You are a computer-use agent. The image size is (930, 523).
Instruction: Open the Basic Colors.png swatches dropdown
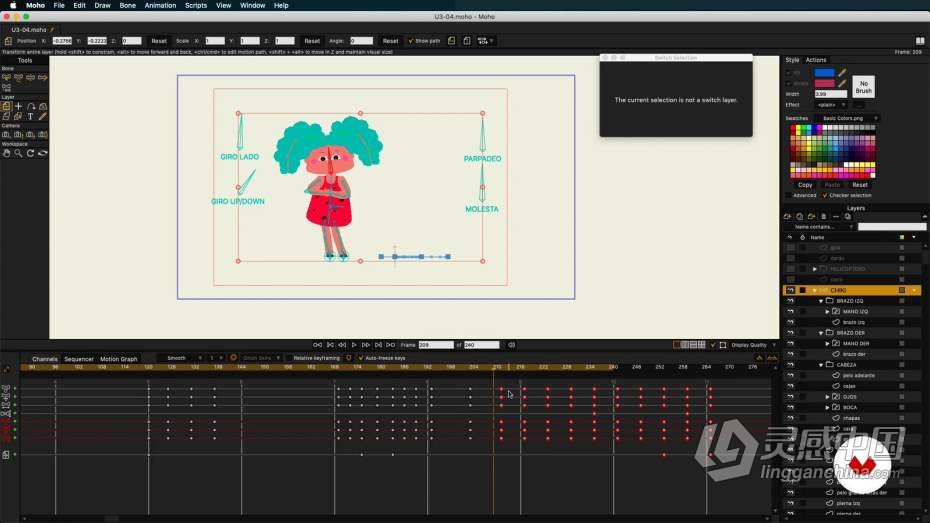coord(846,119)
